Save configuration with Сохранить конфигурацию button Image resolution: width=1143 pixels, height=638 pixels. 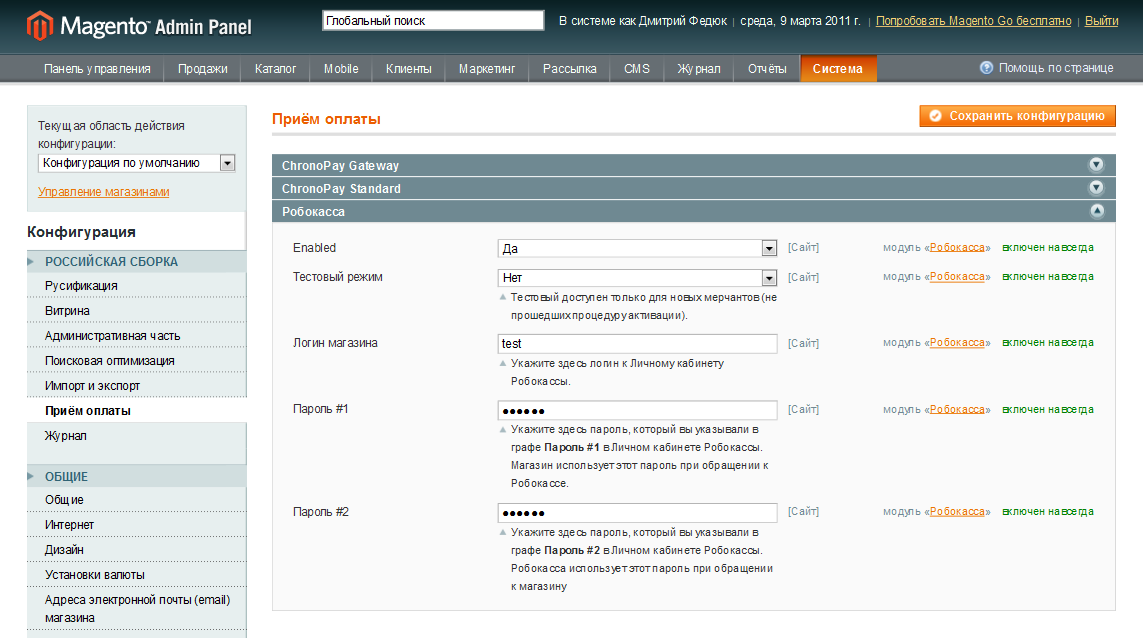click(1017, 116)
